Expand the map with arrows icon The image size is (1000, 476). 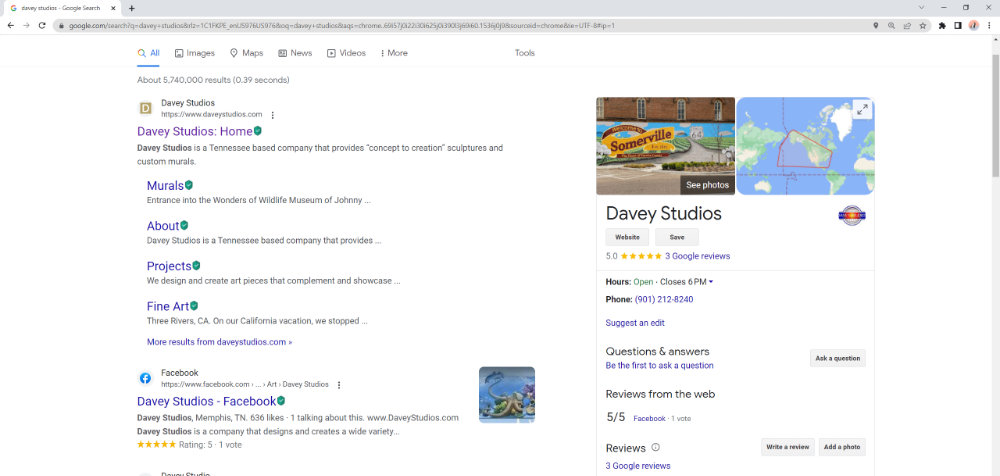coord(862,109)
